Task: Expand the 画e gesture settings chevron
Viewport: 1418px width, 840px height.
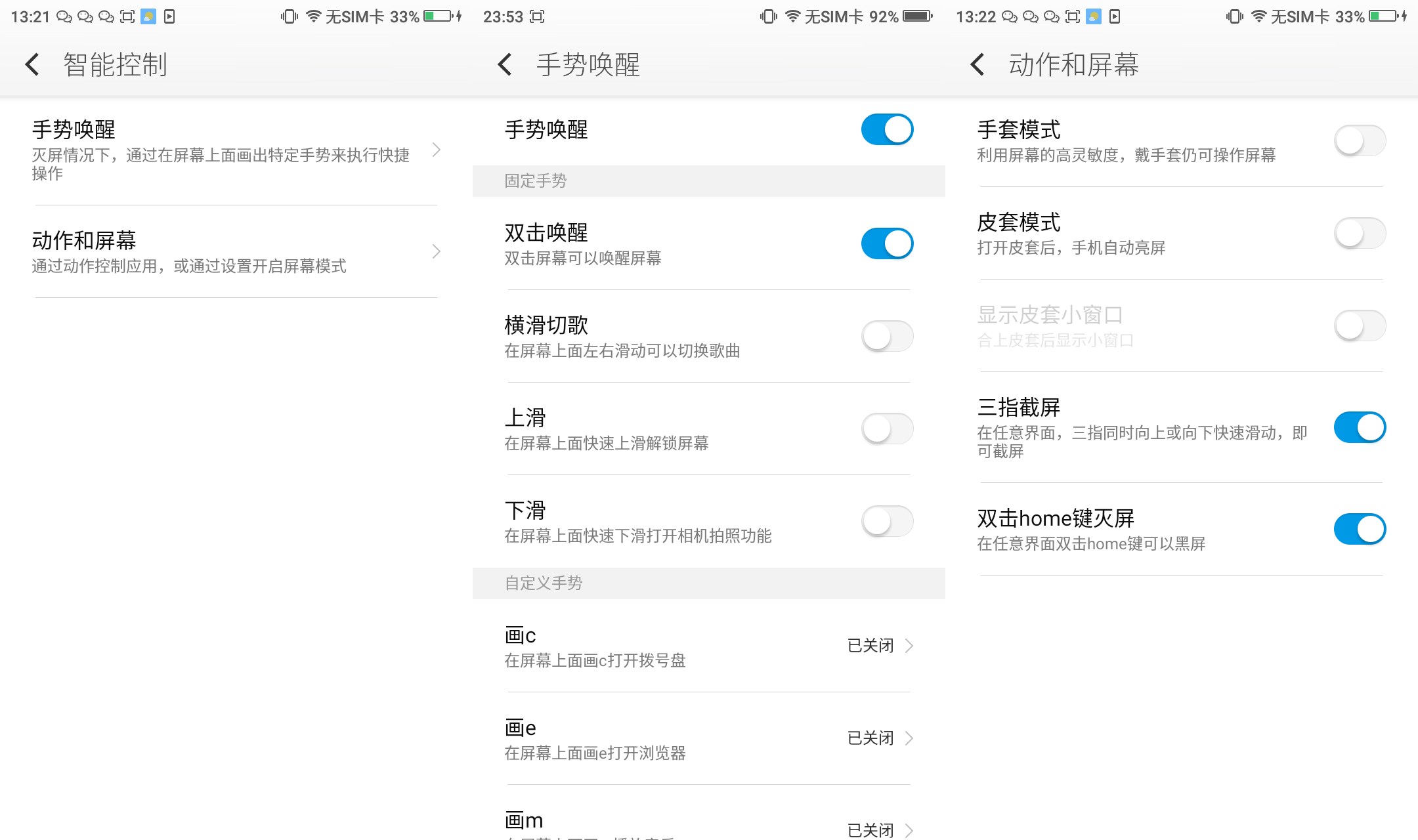Action: point(909,738)
